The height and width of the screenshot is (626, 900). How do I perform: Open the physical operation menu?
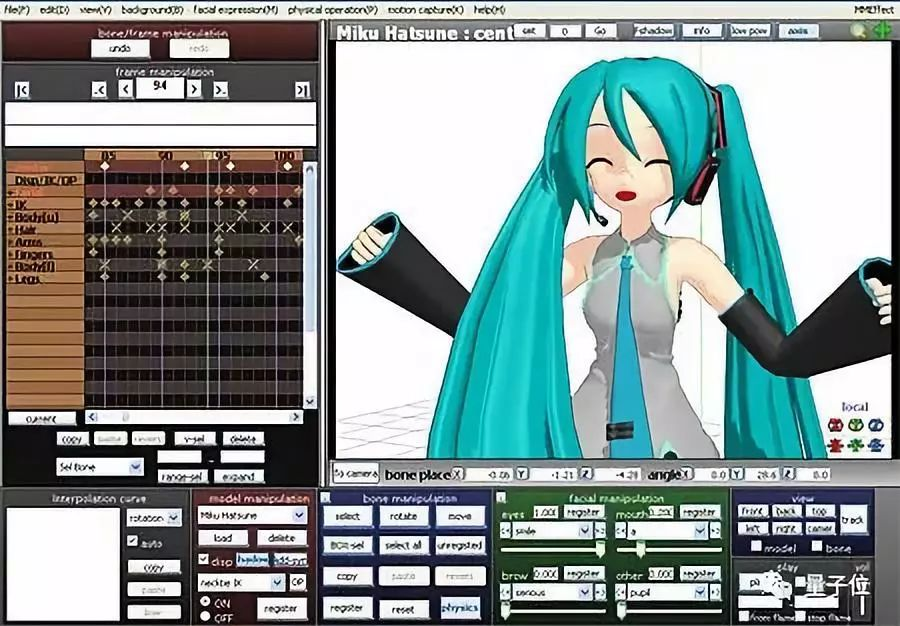(x=333, y=10)
